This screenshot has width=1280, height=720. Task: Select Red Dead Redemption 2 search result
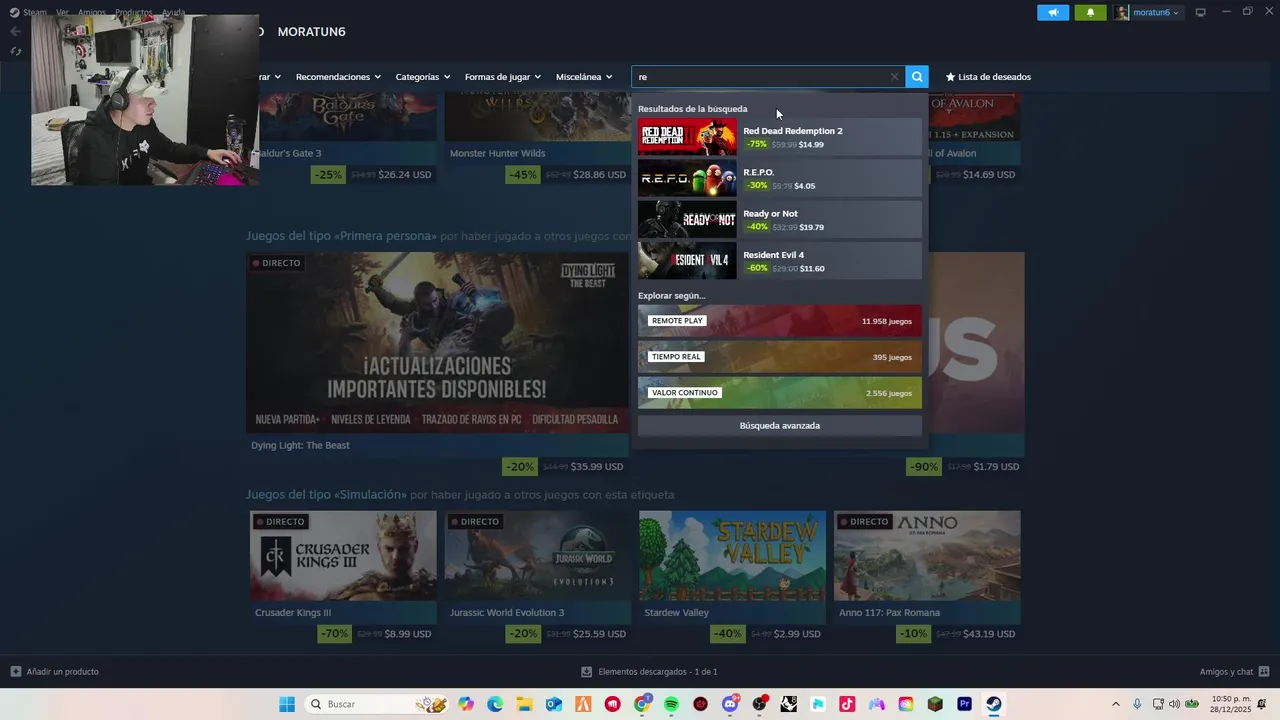point(780,137)
